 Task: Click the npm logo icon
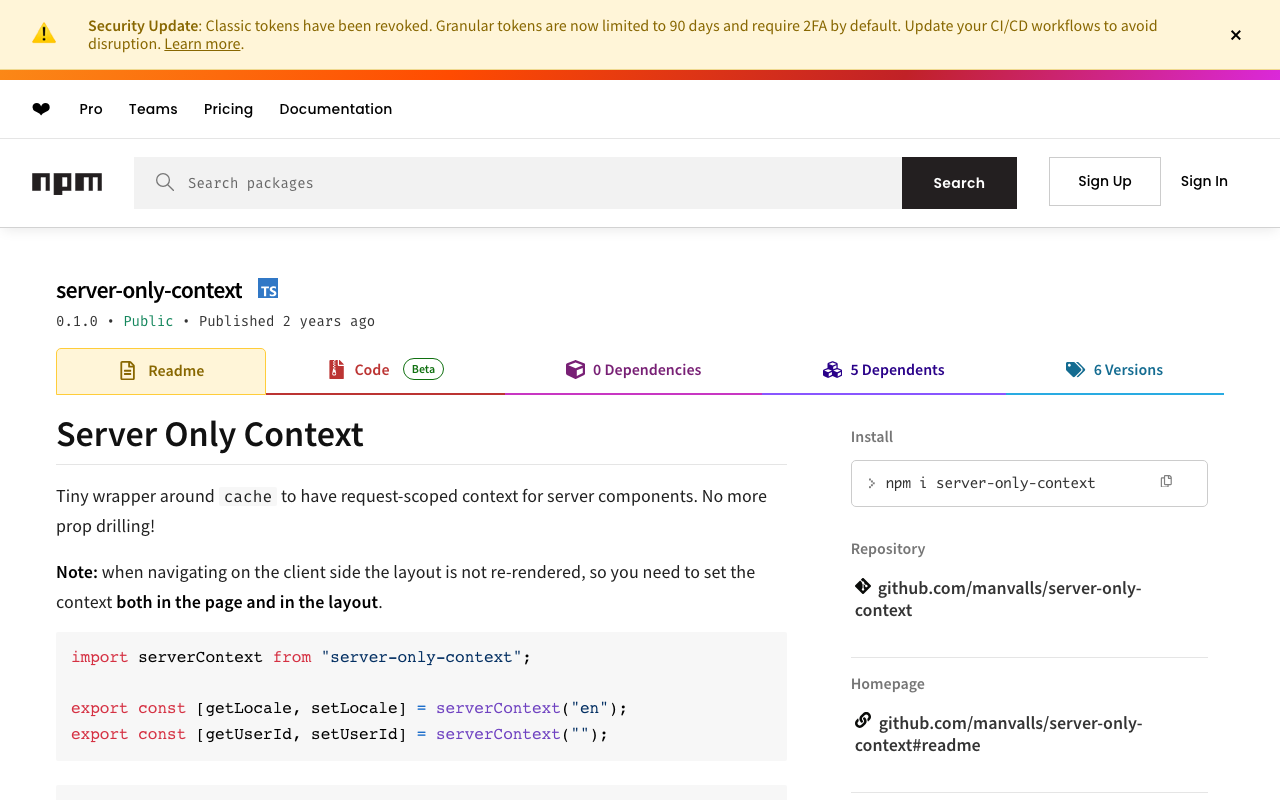(67, 182)
